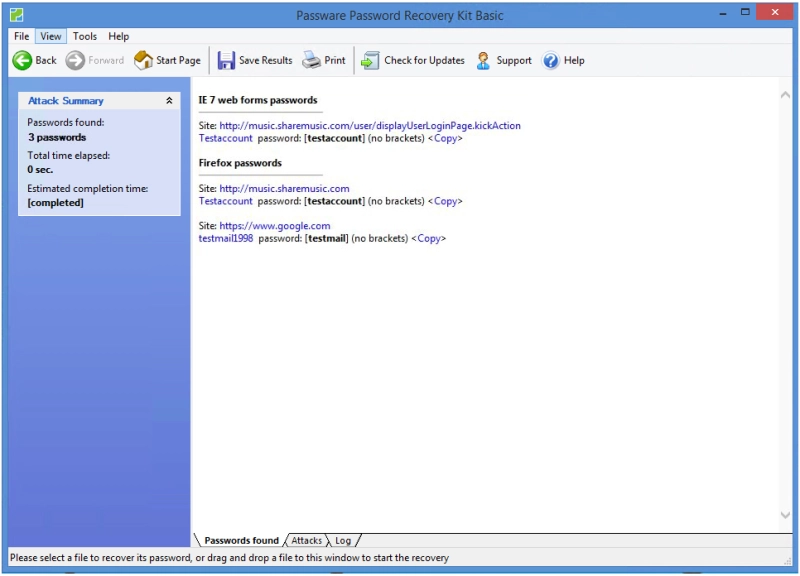Click the Support toolbar label
This screenshot has width=800, height=576.
[514, 60]
